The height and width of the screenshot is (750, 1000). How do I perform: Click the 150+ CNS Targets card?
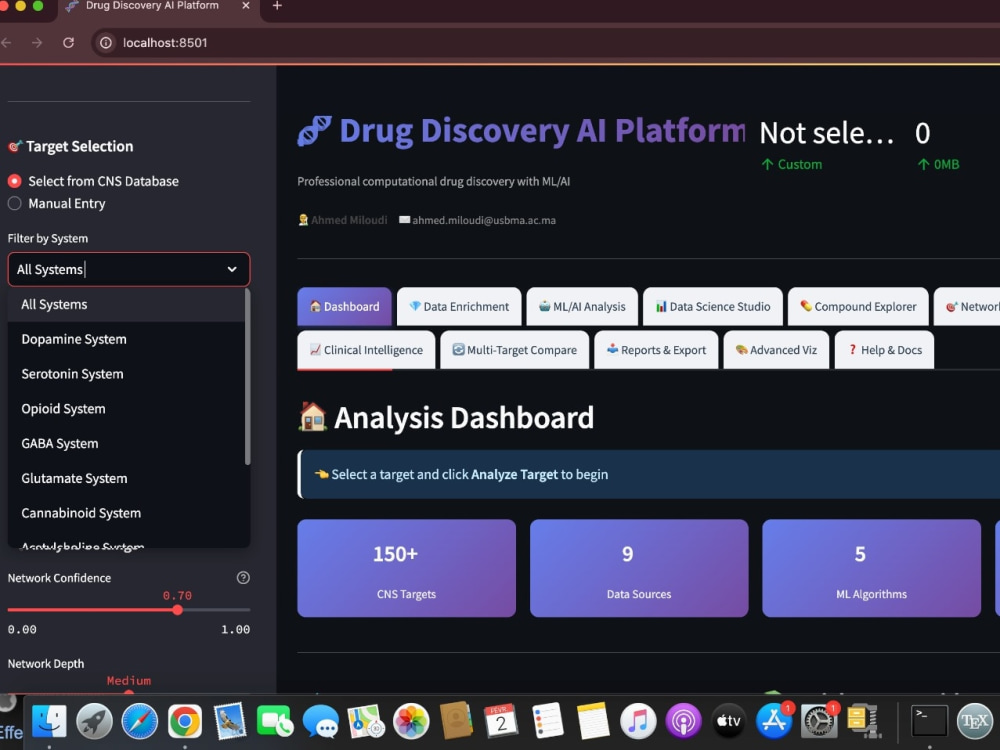406,568
